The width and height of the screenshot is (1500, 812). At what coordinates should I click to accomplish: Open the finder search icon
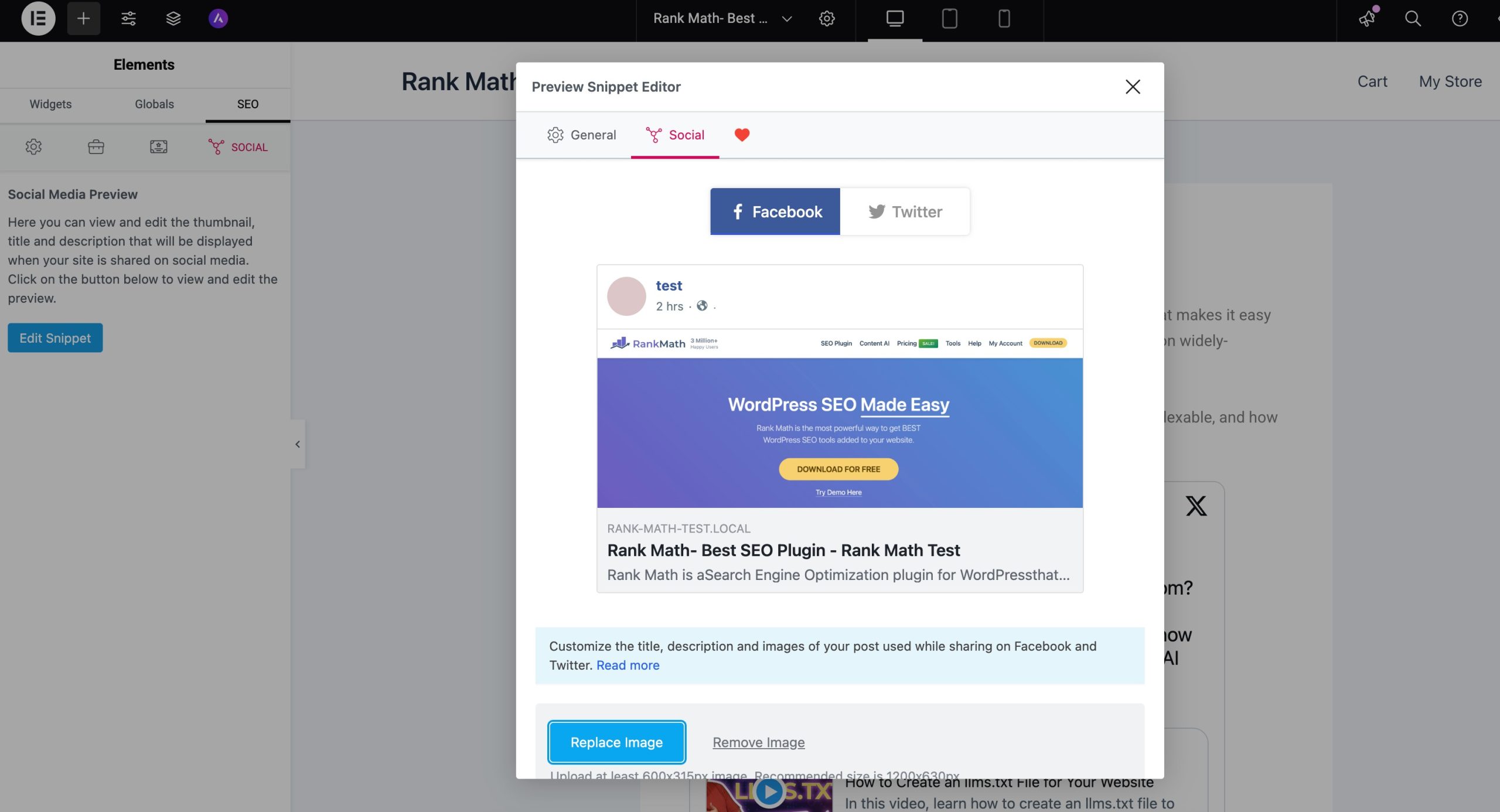pyautogui.click(x=1413, y=19)
